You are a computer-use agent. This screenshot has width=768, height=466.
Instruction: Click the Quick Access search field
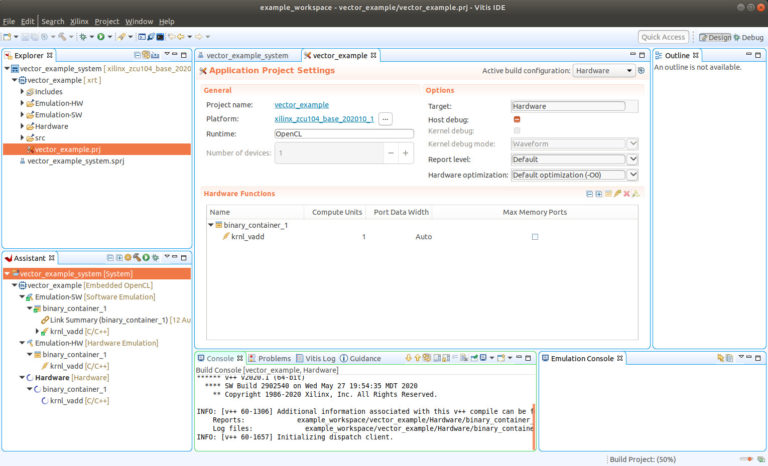(664, 37)
